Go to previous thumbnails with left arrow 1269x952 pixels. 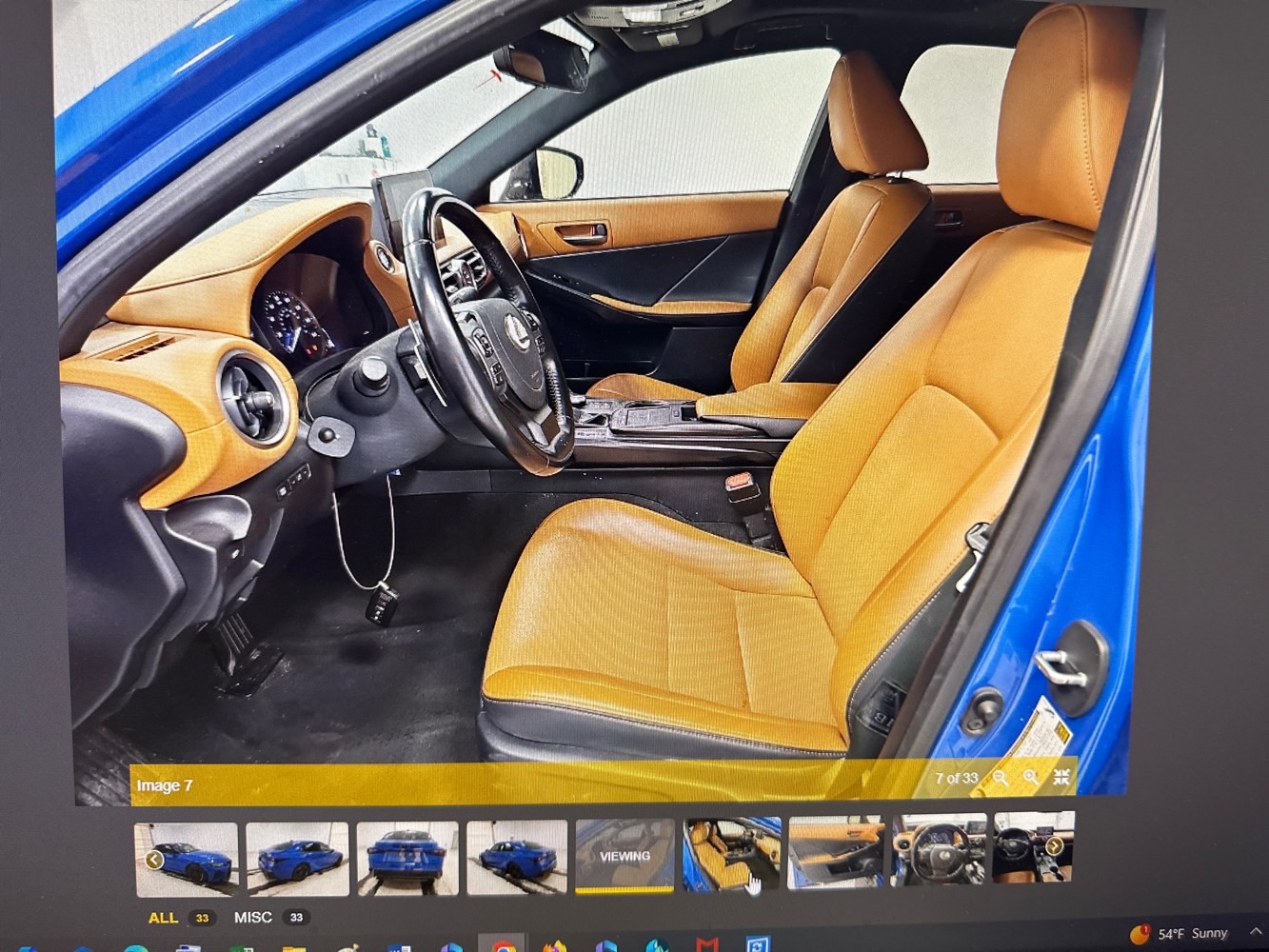pyautogui.click(x=154, y=860)
